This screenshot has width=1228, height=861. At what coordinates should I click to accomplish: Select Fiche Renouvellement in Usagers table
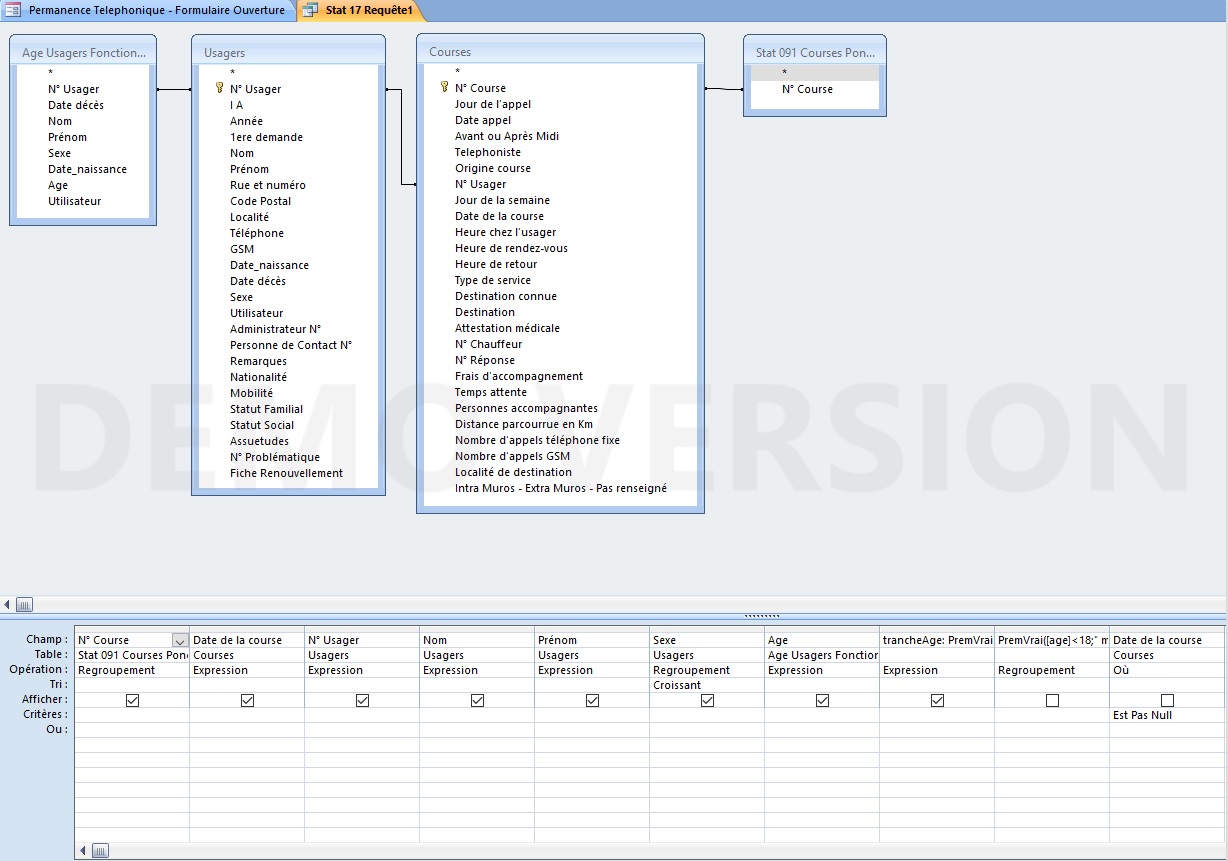tap(286, 473)
